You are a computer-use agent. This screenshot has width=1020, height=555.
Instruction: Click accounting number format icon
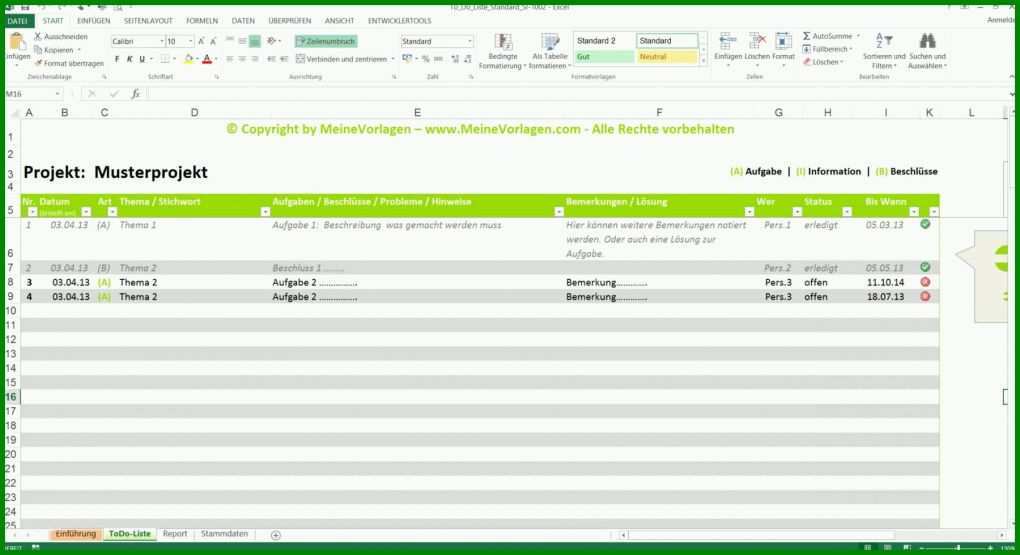(407, 59)
